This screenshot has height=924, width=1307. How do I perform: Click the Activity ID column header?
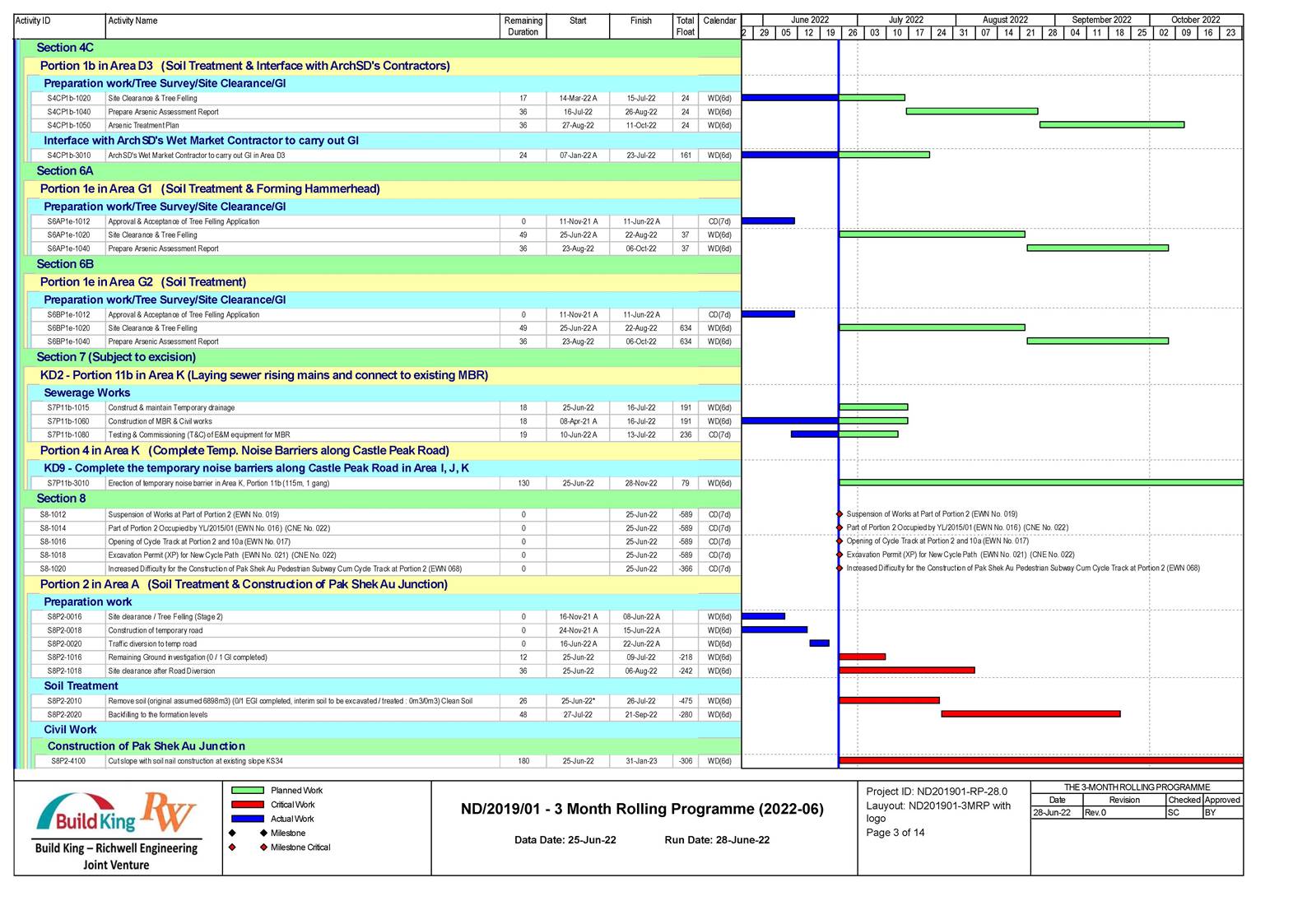coord(60,26)
